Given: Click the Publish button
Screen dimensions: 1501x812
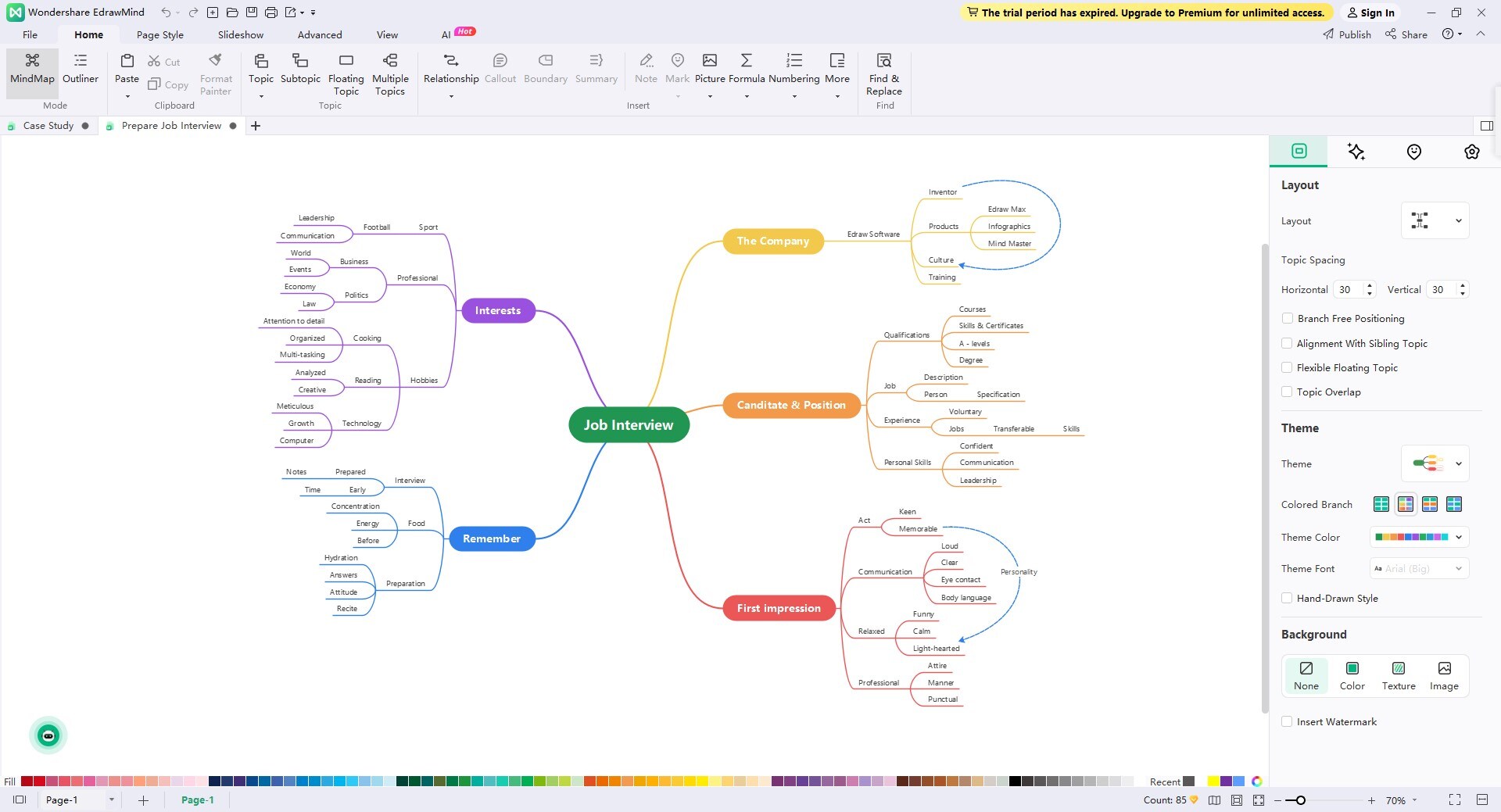Looking at the screenshot, I should click(x=1347, y=34).
